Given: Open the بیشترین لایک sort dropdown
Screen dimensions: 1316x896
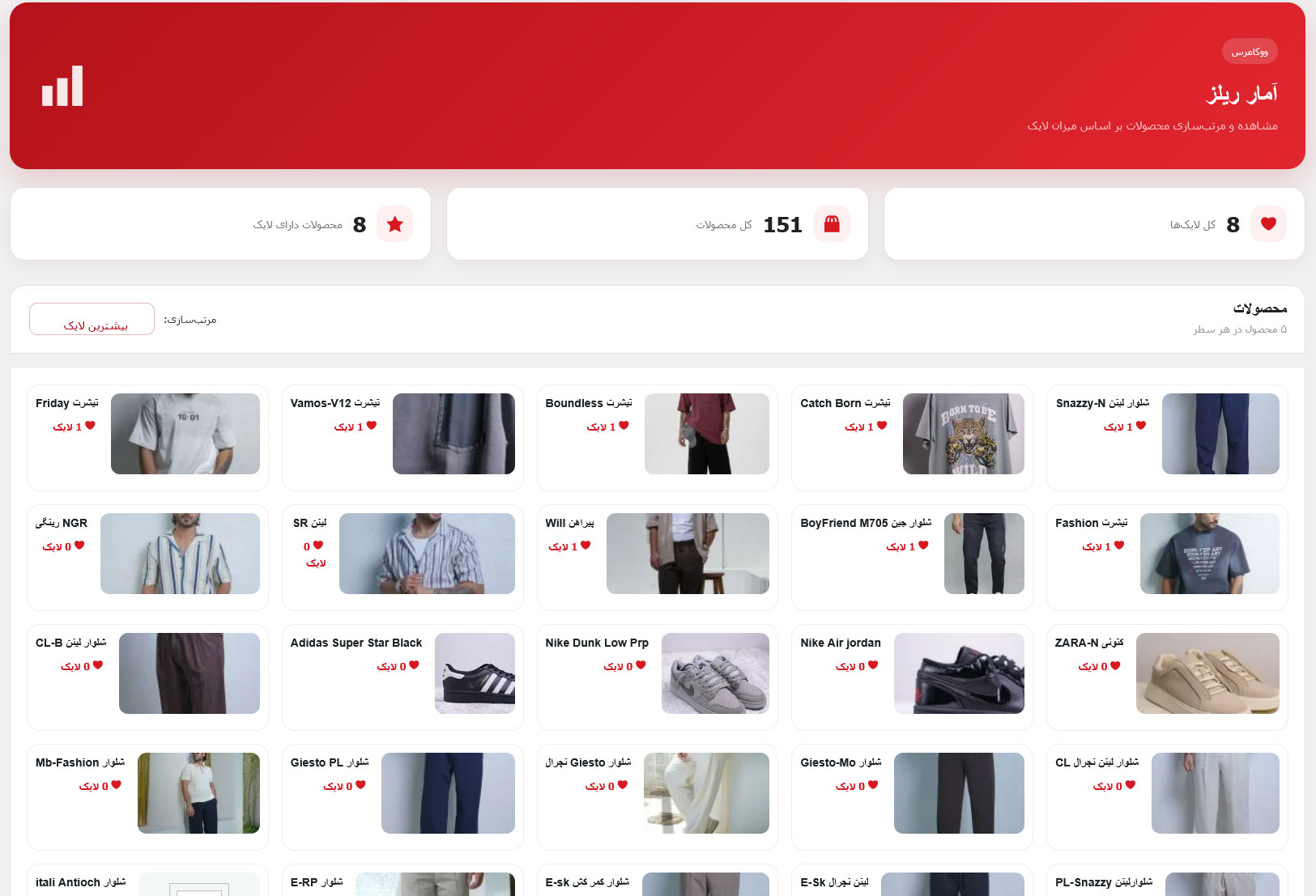Looking at the screenshot, I should pos(92,319).
